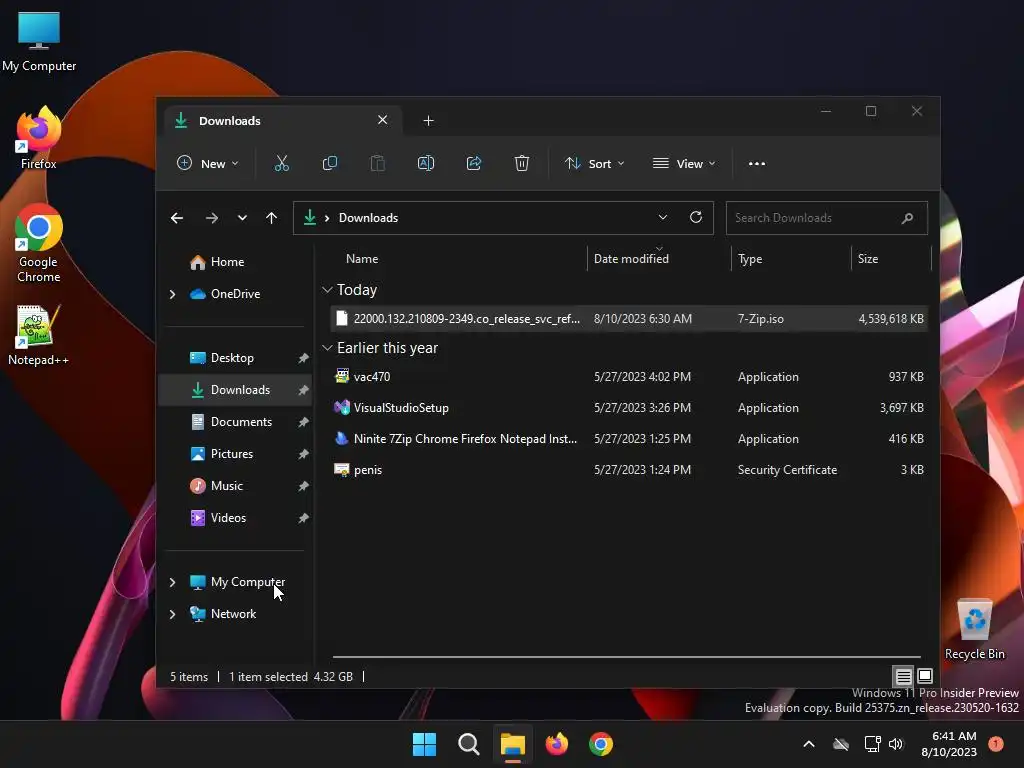1024x768 pixels.
Task: Close the Downloads tab
Action: coord(383,120)
